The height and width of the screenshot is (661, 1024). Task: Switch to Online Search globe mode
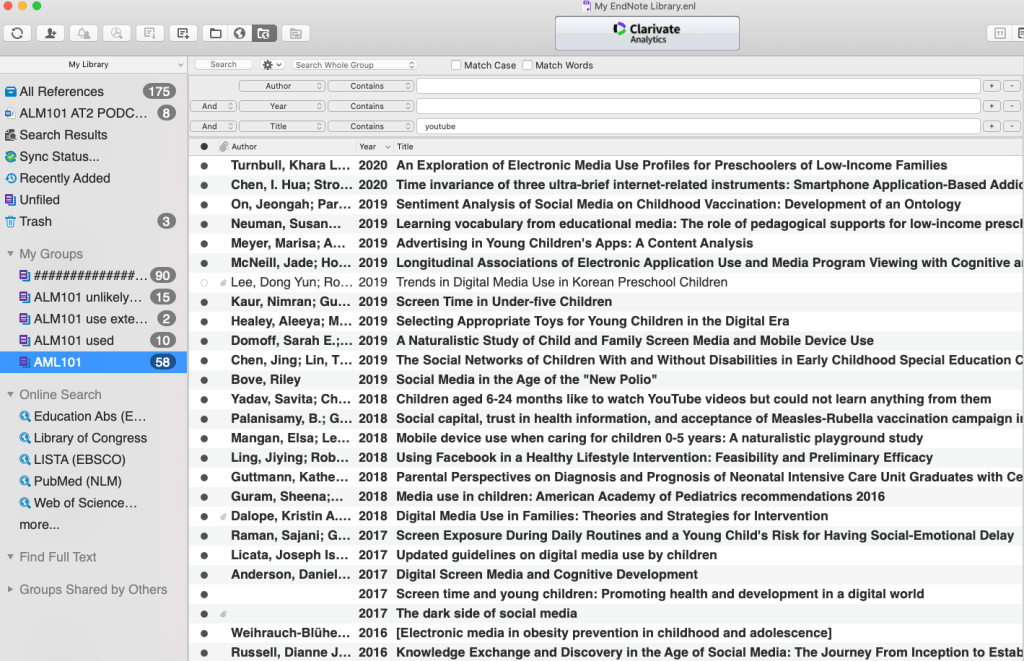pyautogui.click(x=240, y=33)
